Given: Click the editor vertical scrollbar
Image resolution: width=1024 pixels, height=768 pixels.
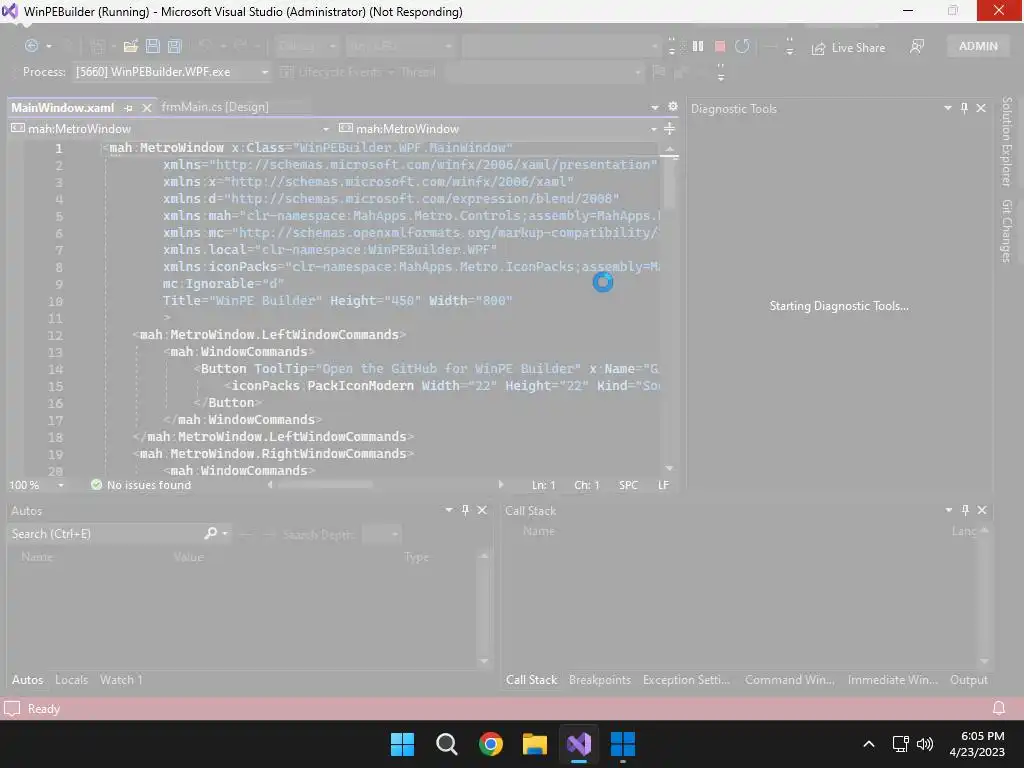Looking at the screenshot, I should pos(669,307).
